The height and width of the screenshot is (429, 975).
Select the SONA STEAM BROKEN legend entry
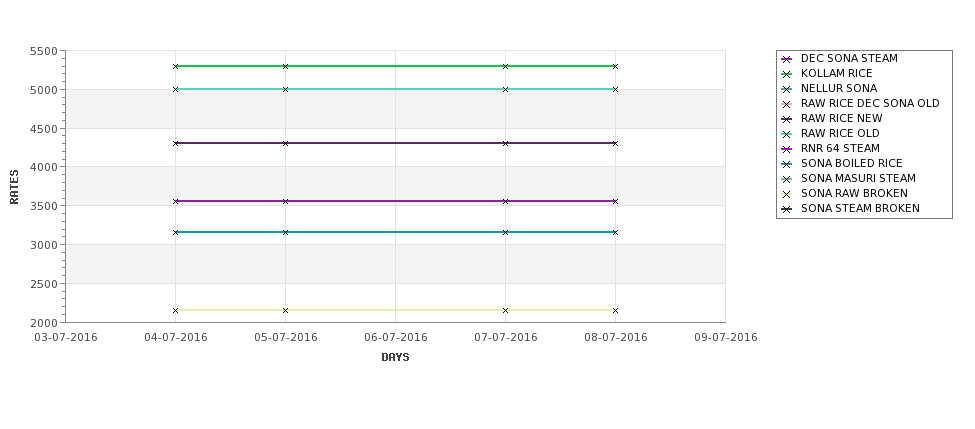coord(860,208)
